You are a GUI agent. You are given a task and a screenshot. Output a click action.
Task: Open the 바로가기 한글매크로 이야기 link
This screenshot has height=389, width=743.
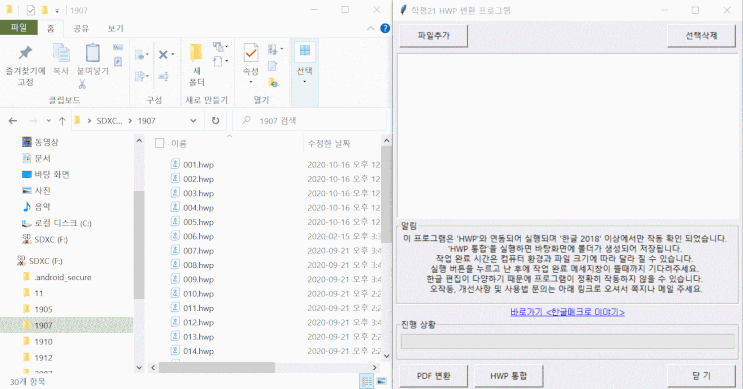[567, 312]
